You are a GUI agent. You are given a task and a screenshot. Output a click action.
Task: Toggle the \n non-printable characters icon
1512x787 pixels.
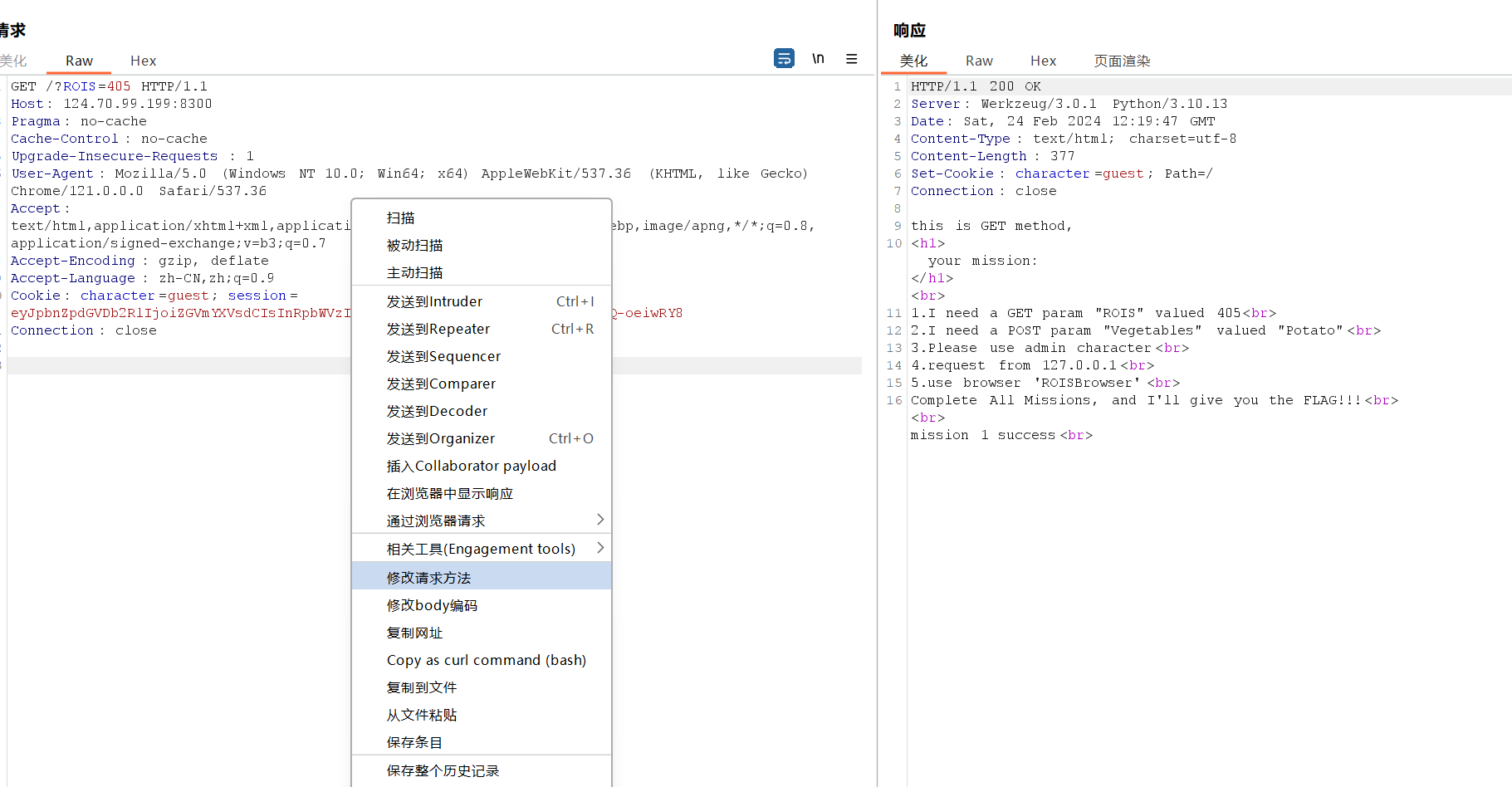coord(818,58)
